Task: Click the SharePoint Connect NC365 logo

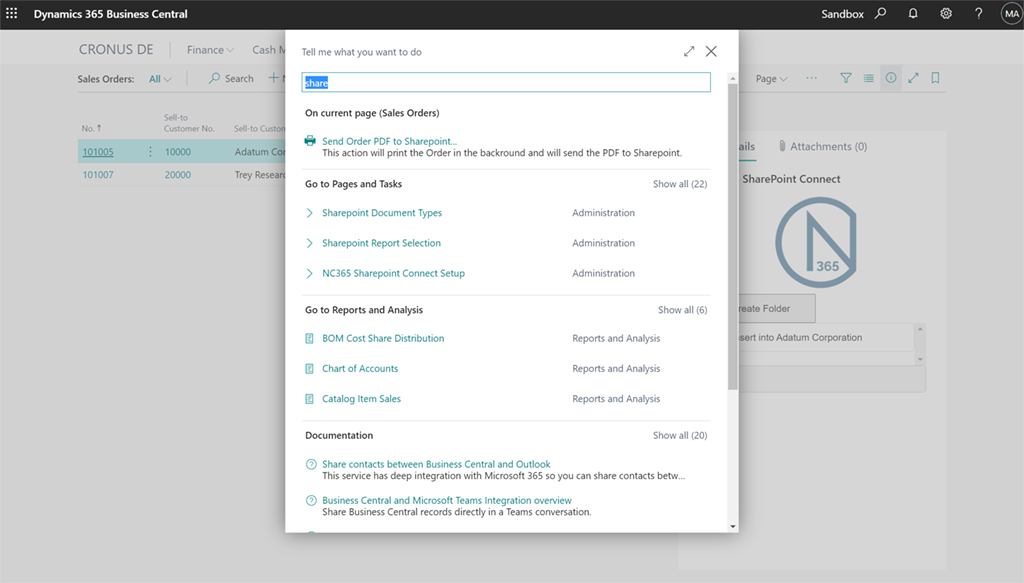Action: 816,242
